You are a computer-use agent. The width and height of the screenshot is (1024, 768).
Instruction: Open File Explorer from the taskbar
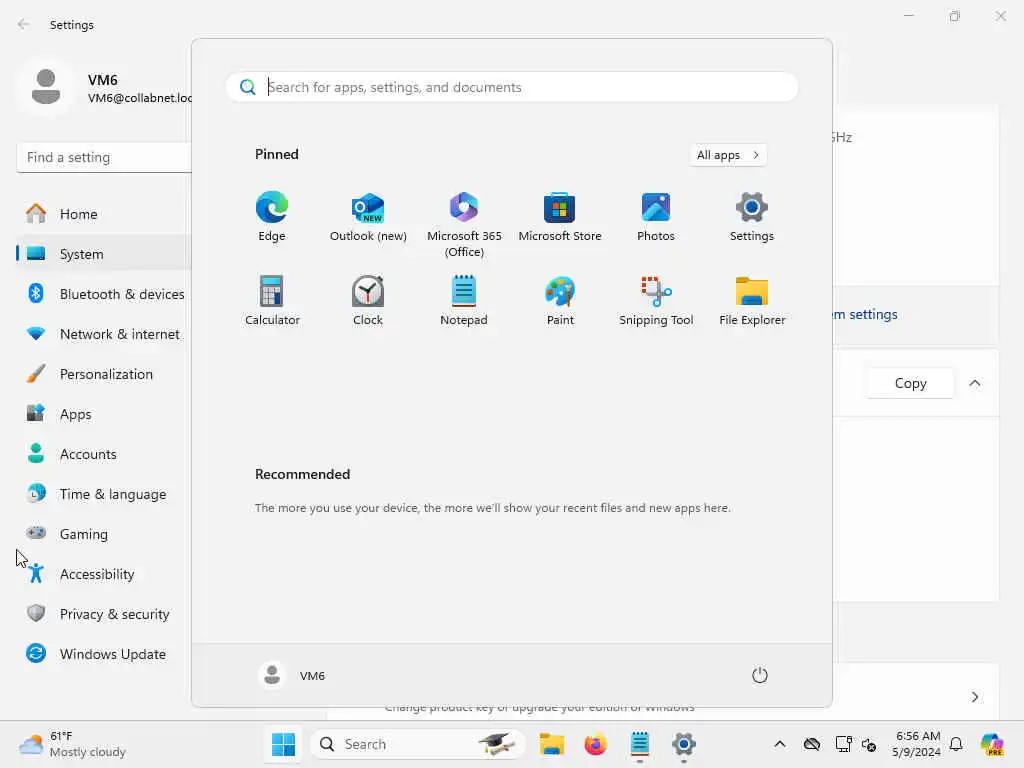552,744
